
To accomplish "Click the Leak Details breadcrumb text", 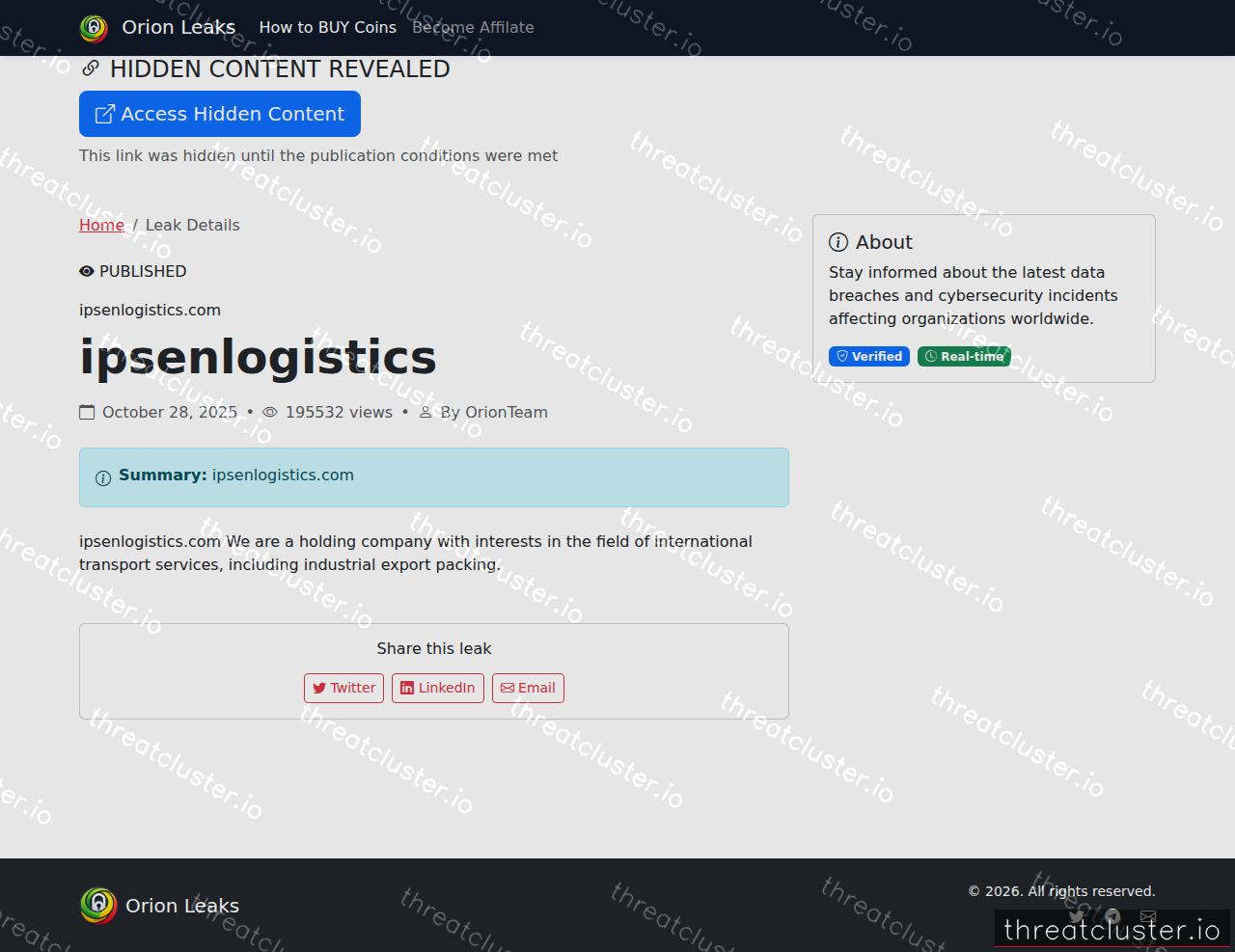I will pos(192,225).
